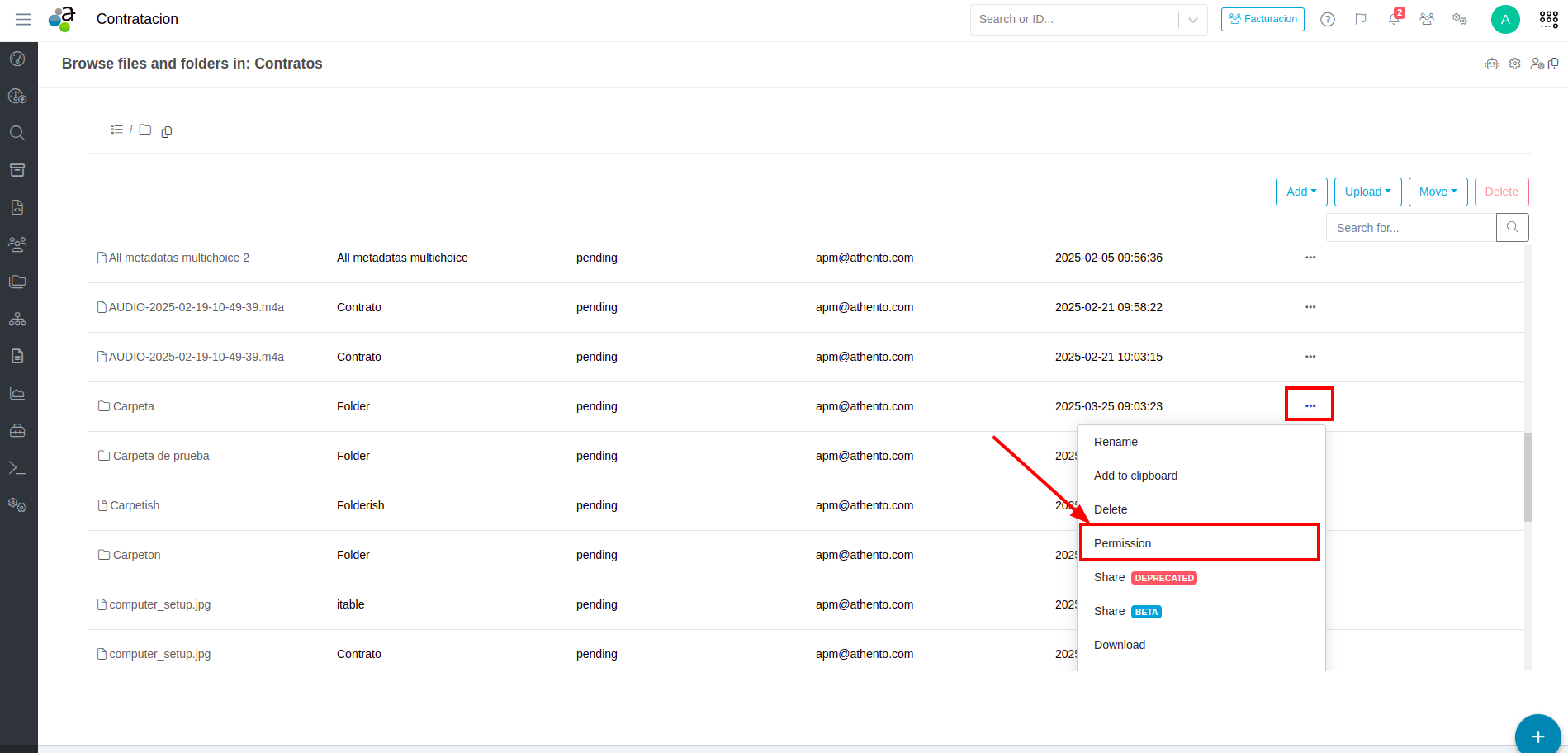Image resolution: width=1568 pixels, height=753 pixels.
Task: Click the Search for input field
Action: click(1411, 228)
